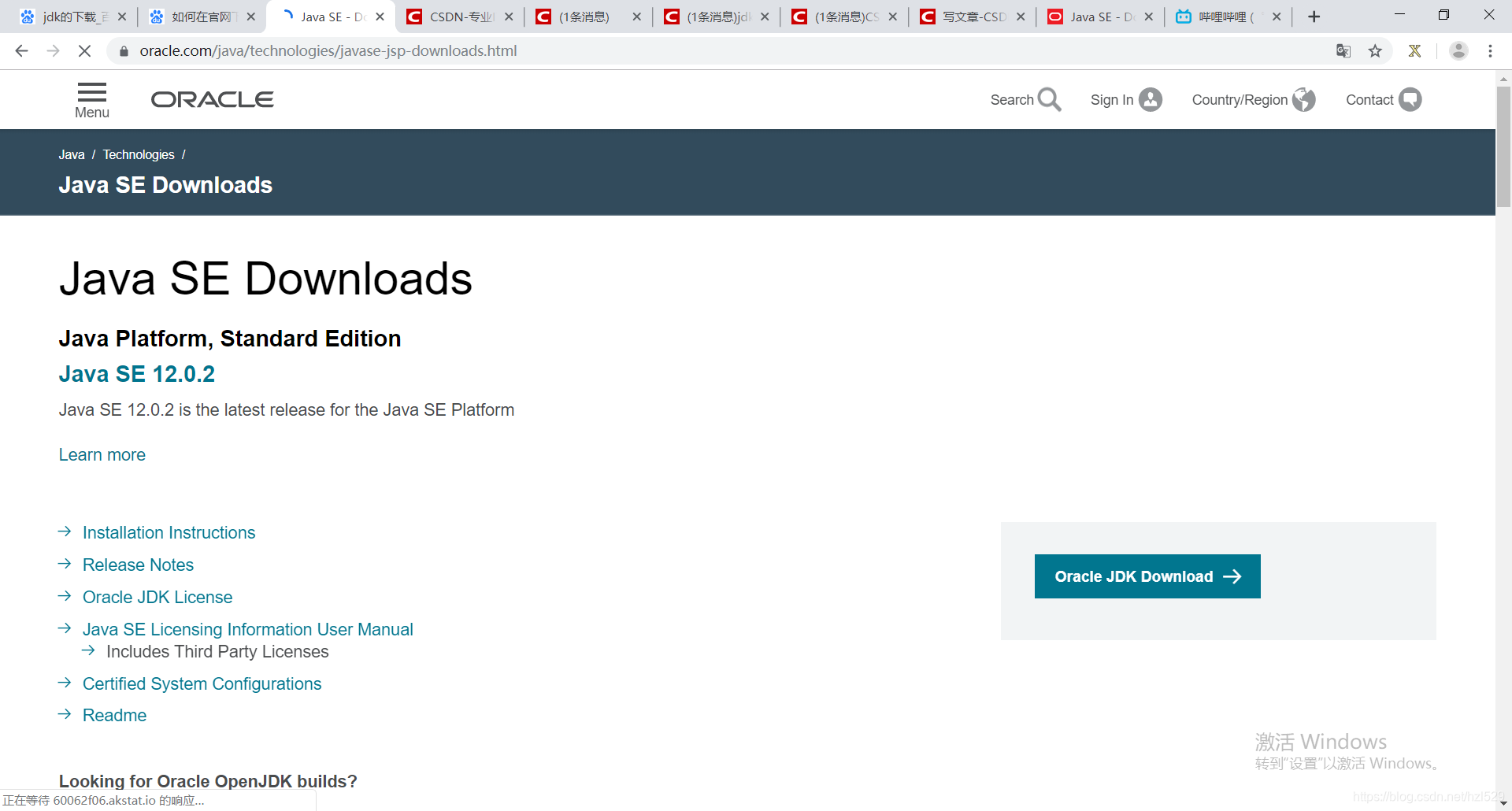The height and width of the screenshot is (811, 1512).
Task: Close the second Java SE tab
Action: pos(1149,17)
